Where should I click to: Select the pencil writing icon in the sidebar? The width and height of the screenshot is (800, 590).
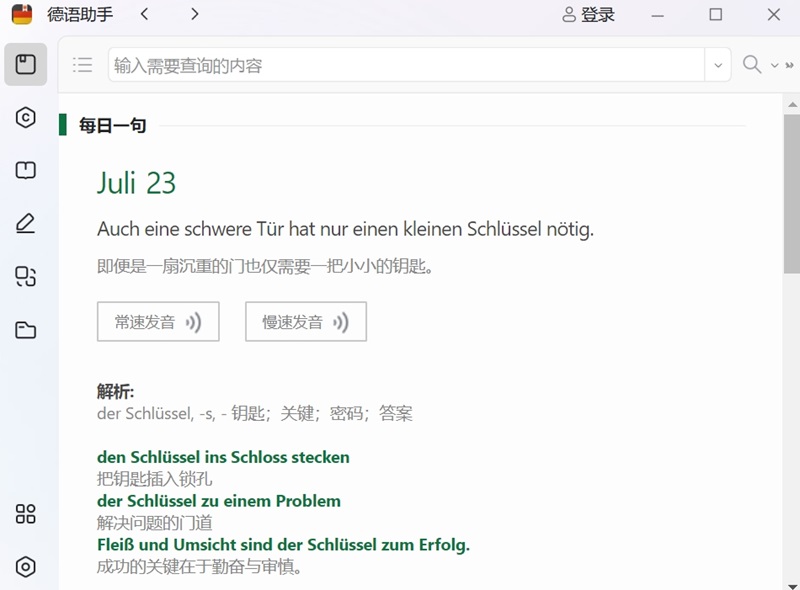[x=26, y=224]
